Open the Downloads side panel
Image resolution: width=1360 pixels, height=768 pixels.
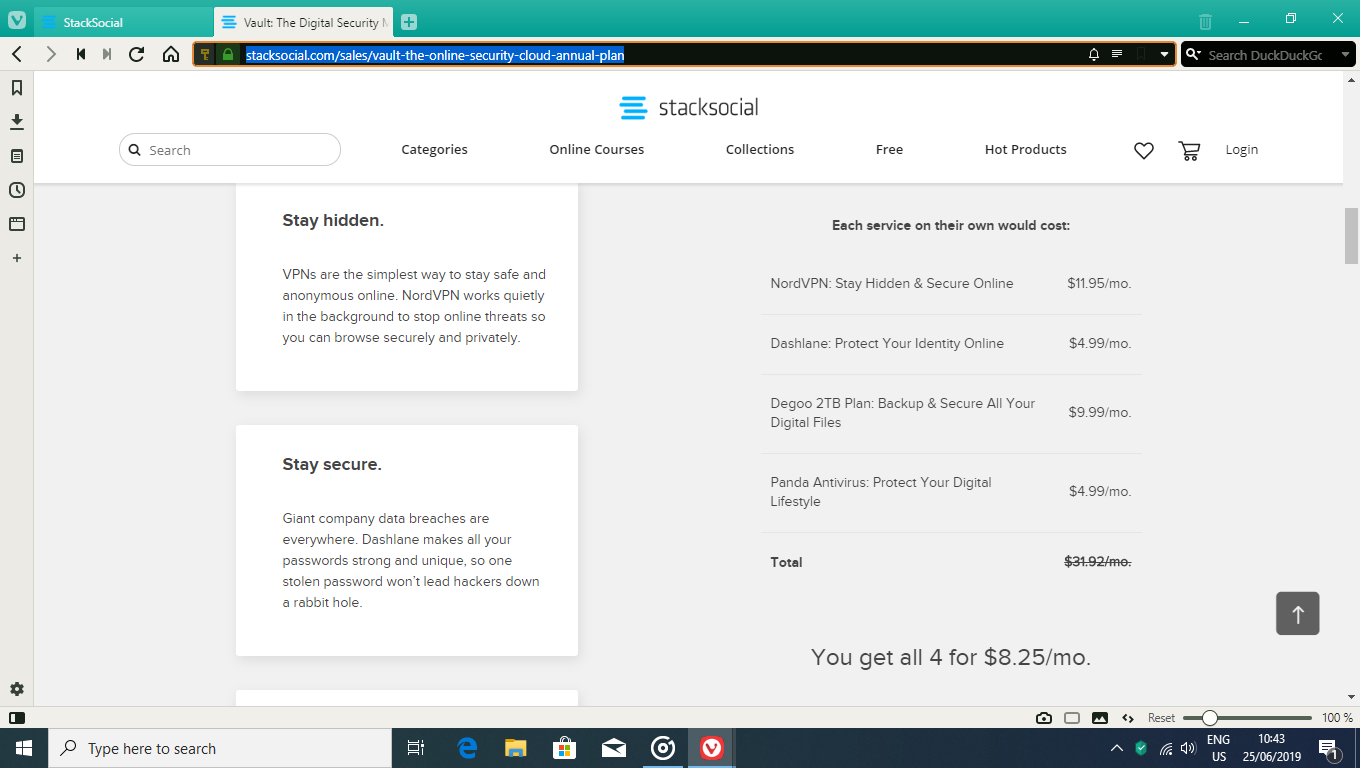pos(17,122)
